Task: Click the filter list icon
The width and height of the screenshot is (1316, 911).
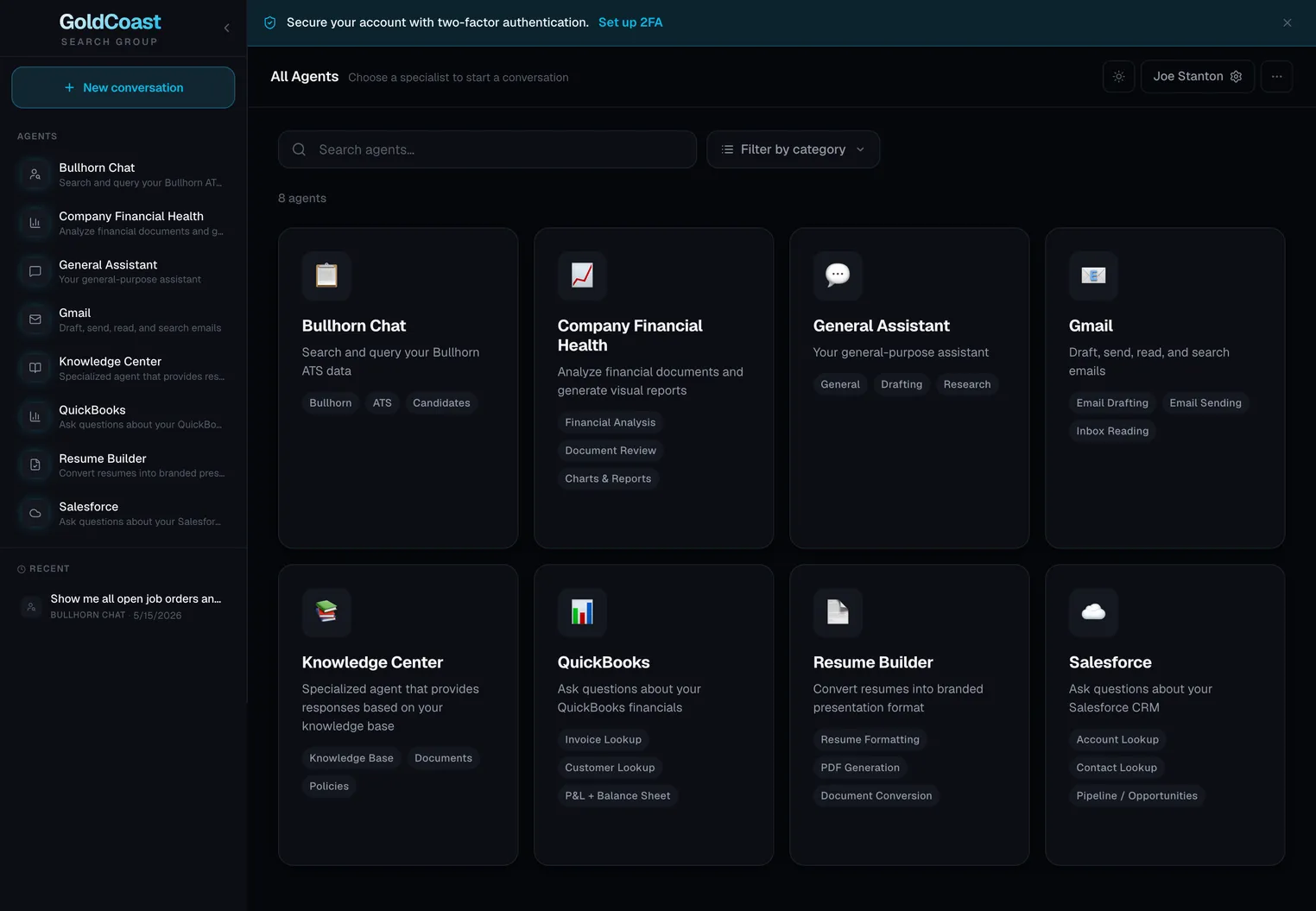Action: (727, 149)
